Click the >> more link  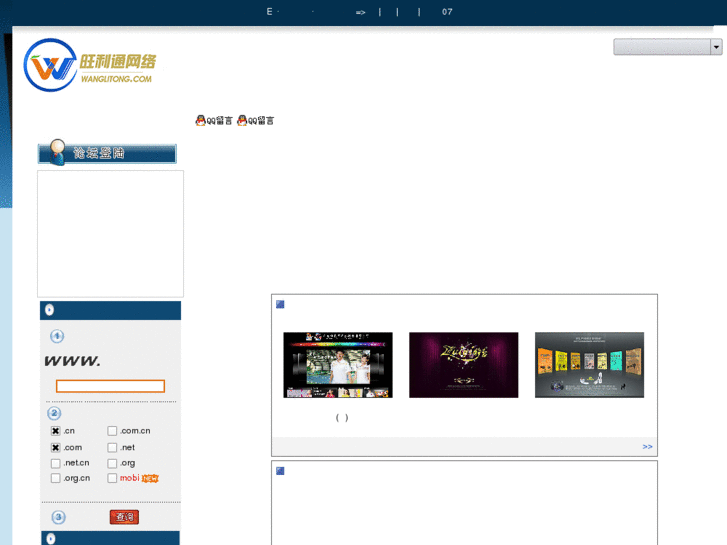(x=647, y=447)
